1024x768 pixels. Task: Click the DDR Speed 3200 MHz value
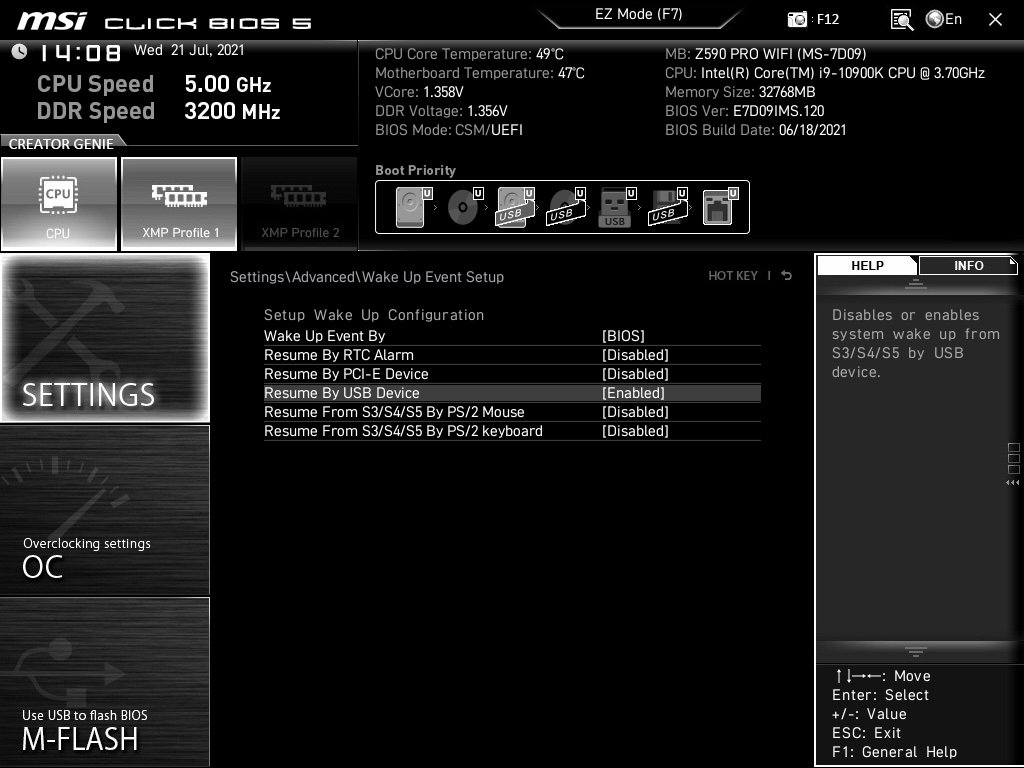[x=232, y=110]
